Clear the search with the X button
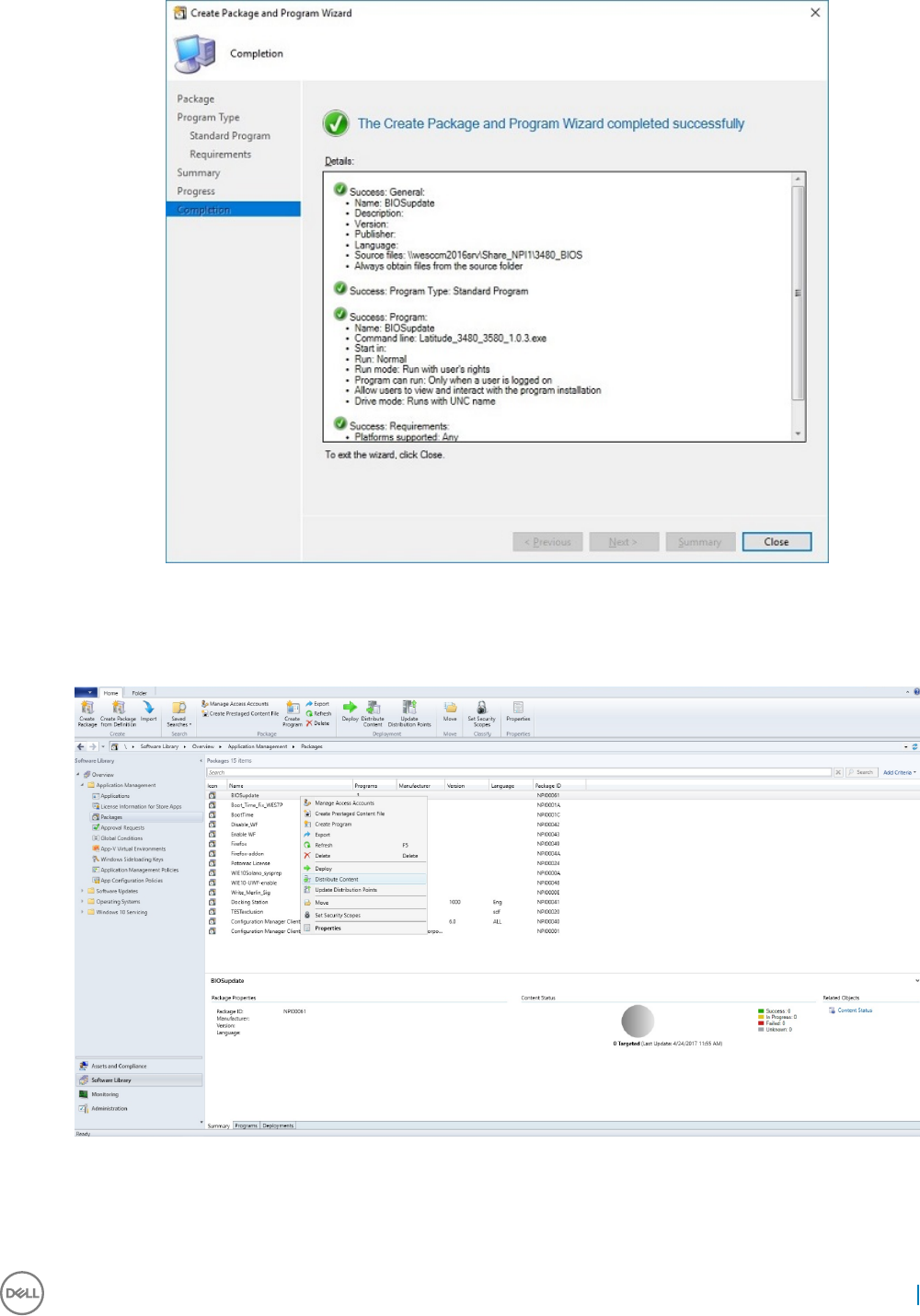Image resolution: width=920 pixels, height=1316 pixels. (x=838, y=772)
